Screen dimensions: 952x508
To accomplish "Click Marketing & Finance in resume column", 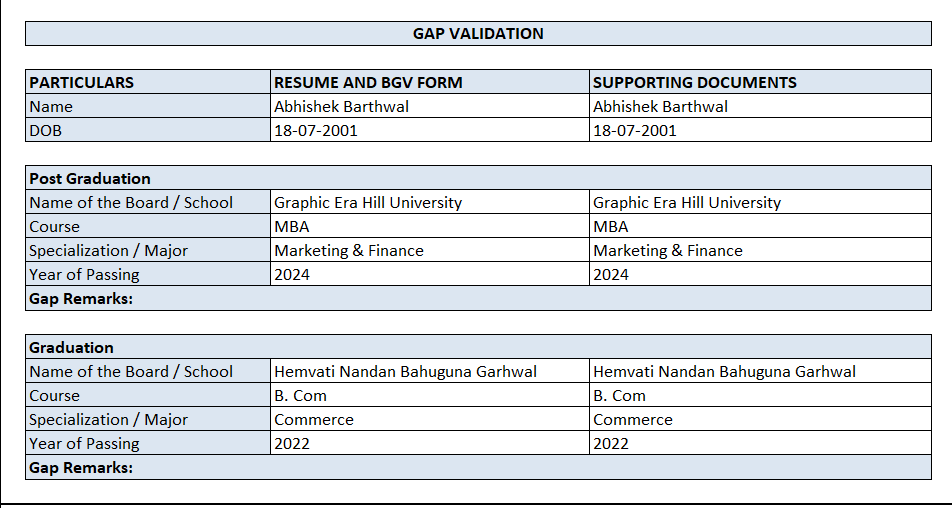I will click(430, 251).
